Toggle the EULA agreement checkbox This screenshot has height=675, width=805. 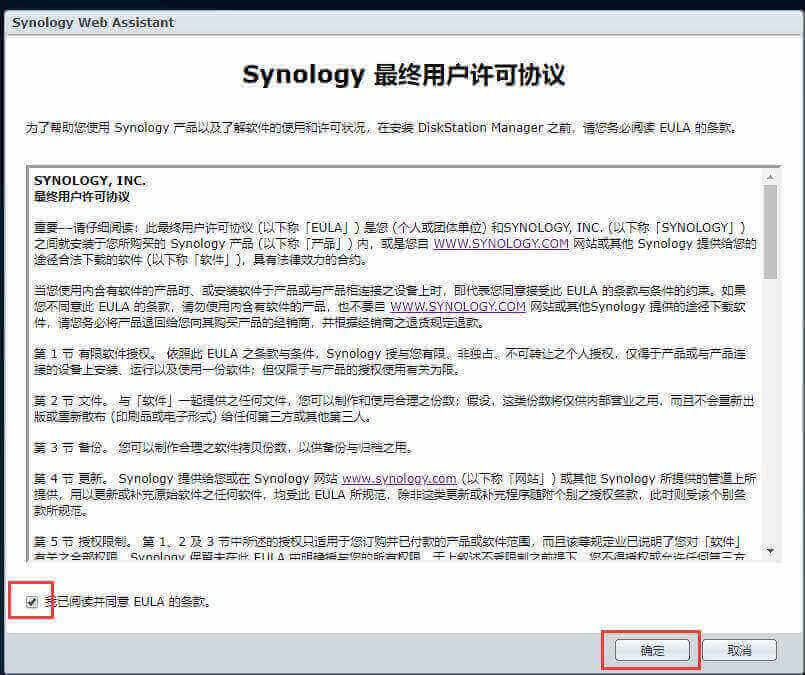(x=32, y=602)
